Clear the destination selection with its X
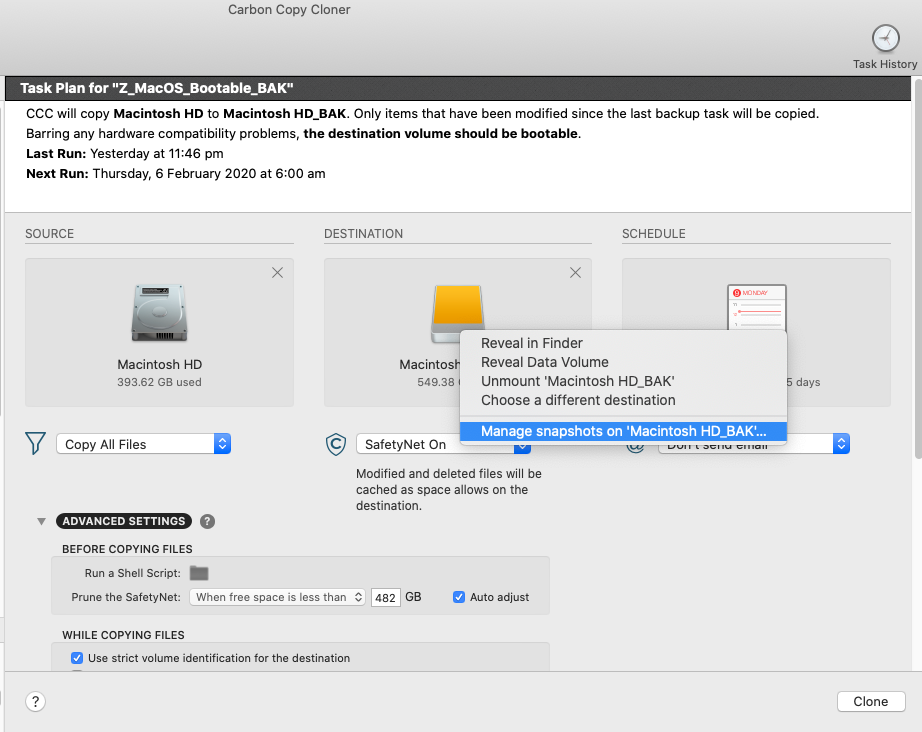Image resolution: width=922 pixels, height=732 pixels. tap(575, 273)
